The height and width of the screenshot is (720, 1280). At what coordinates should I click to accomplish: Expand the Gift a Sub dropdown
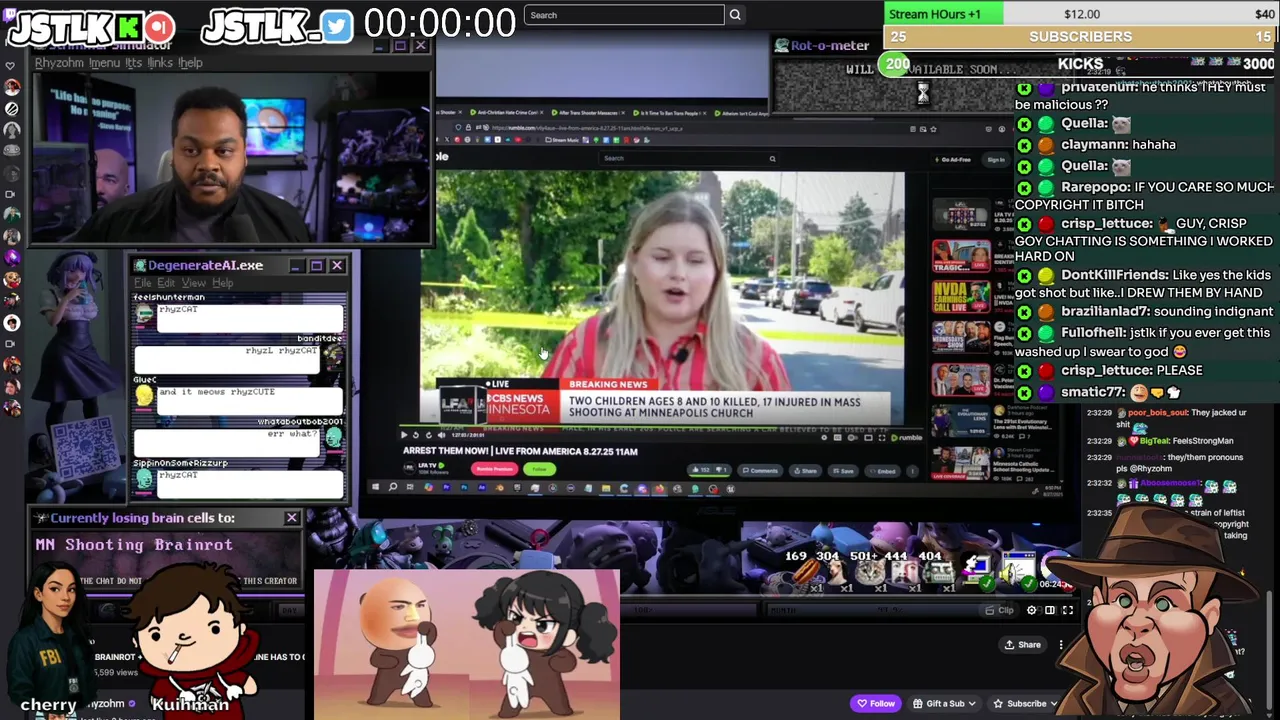(x=944, y=703)
